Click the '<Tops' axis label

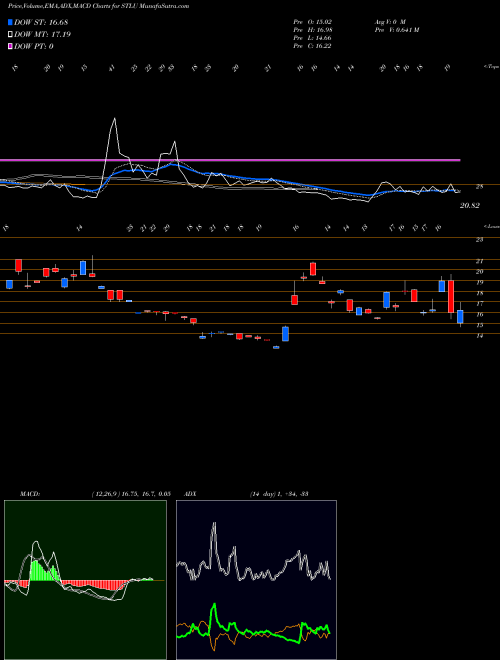(x=491, y=67)
